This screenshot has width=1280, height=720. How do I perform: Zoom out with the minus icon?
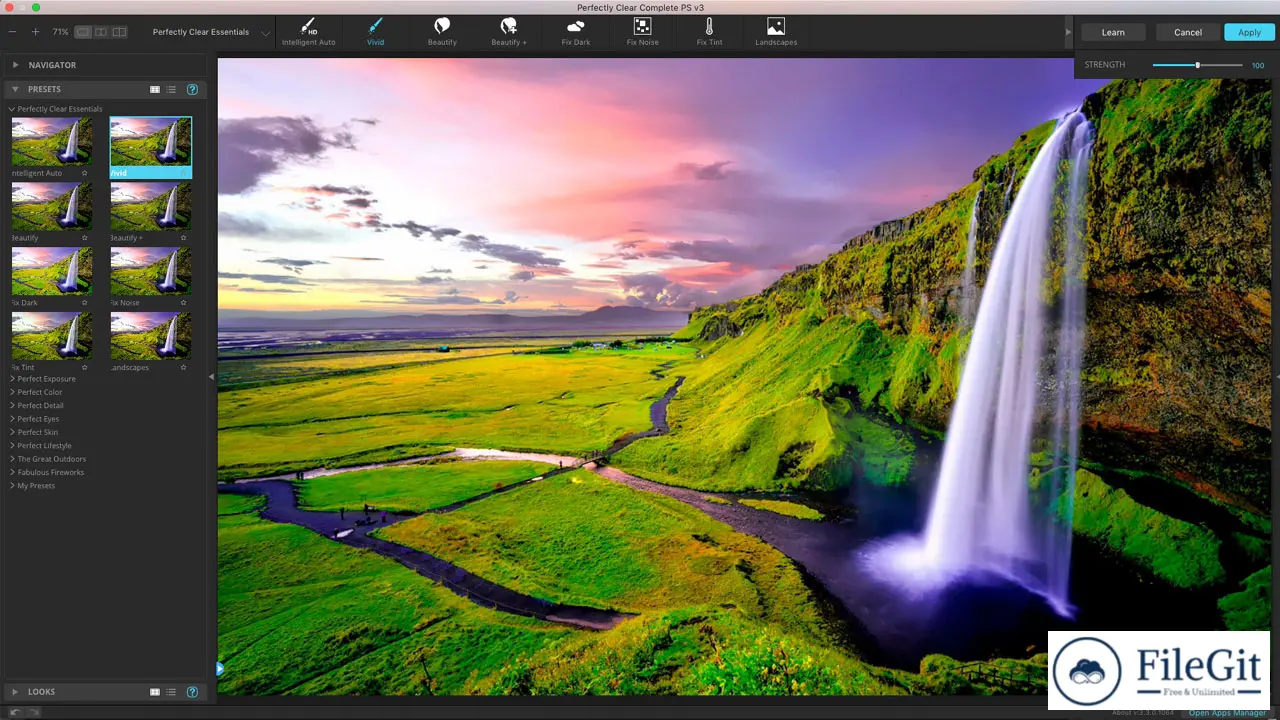point(12,32)
